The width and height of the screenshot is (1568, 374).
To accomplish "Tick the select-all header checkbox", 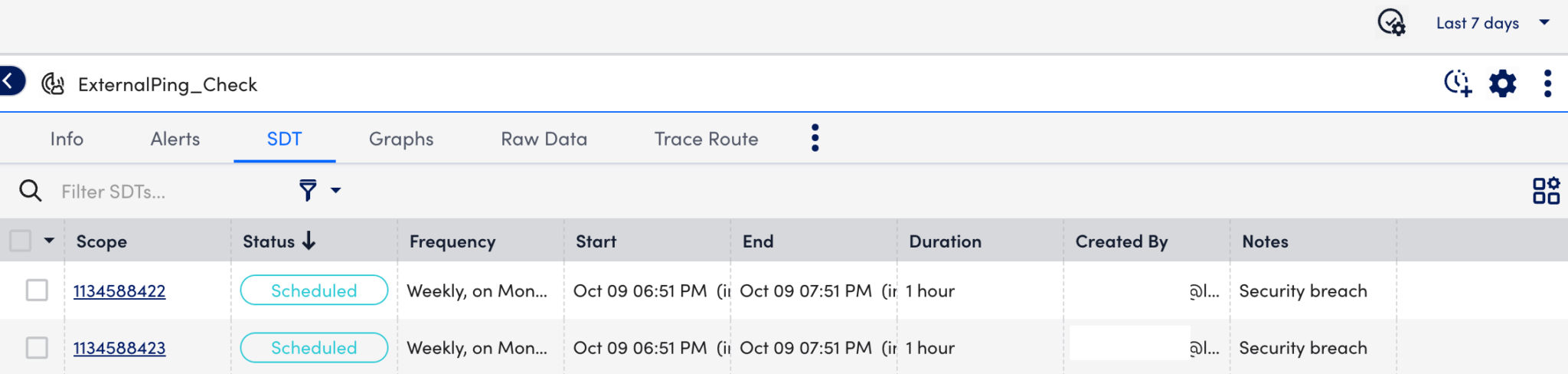I will point(21,241).
